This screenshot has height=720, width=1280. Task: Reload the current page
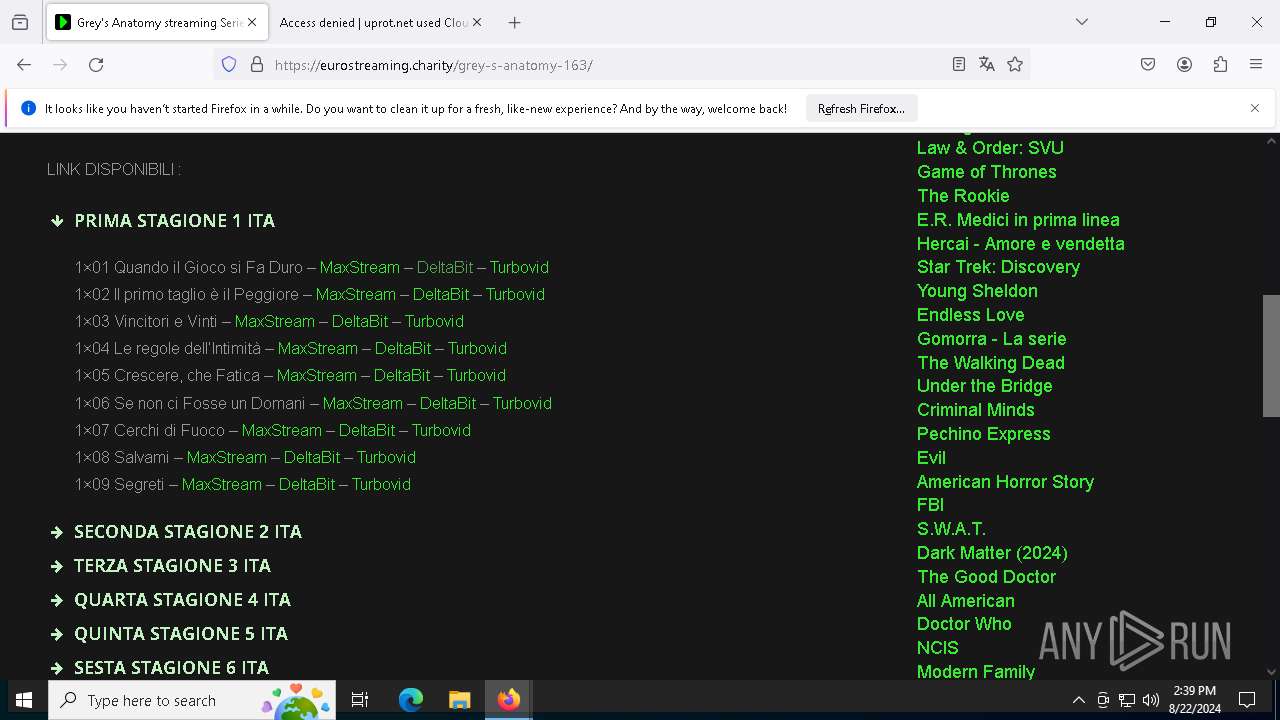pyautogui.click(x=96, y=64)
